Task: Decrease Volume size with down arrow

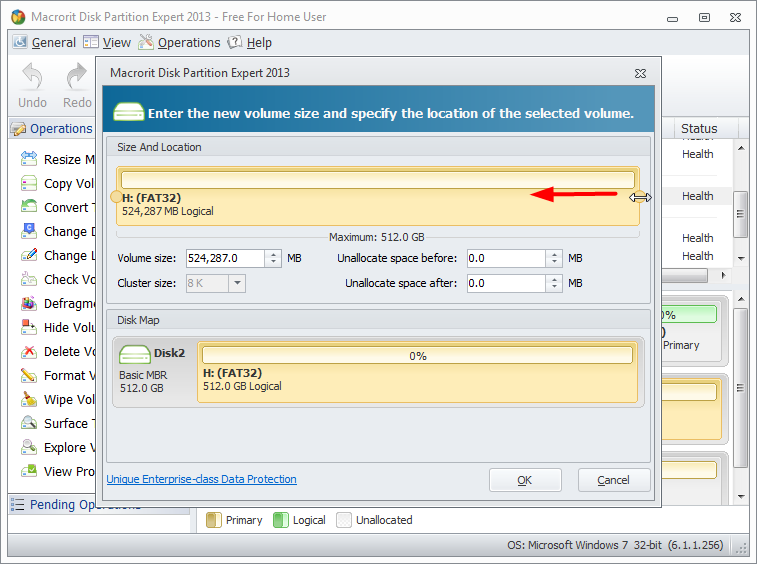Action: coord(273,263)
